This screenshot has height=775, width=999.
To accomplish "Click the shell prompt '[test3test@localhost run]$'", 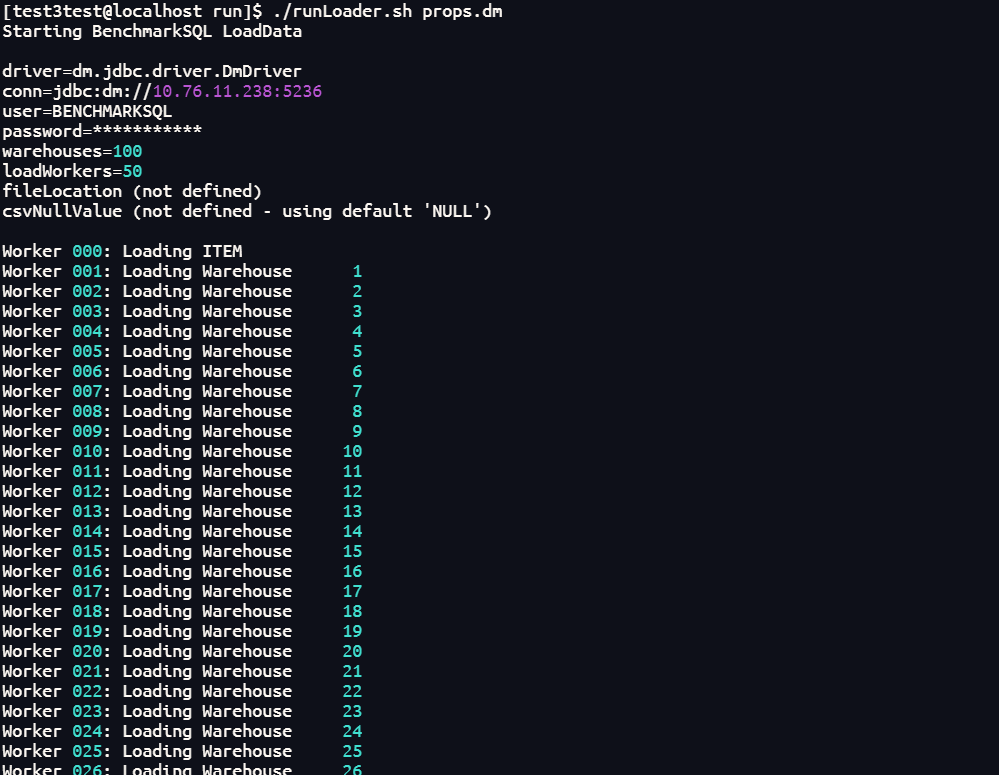I will pos(132,11).
